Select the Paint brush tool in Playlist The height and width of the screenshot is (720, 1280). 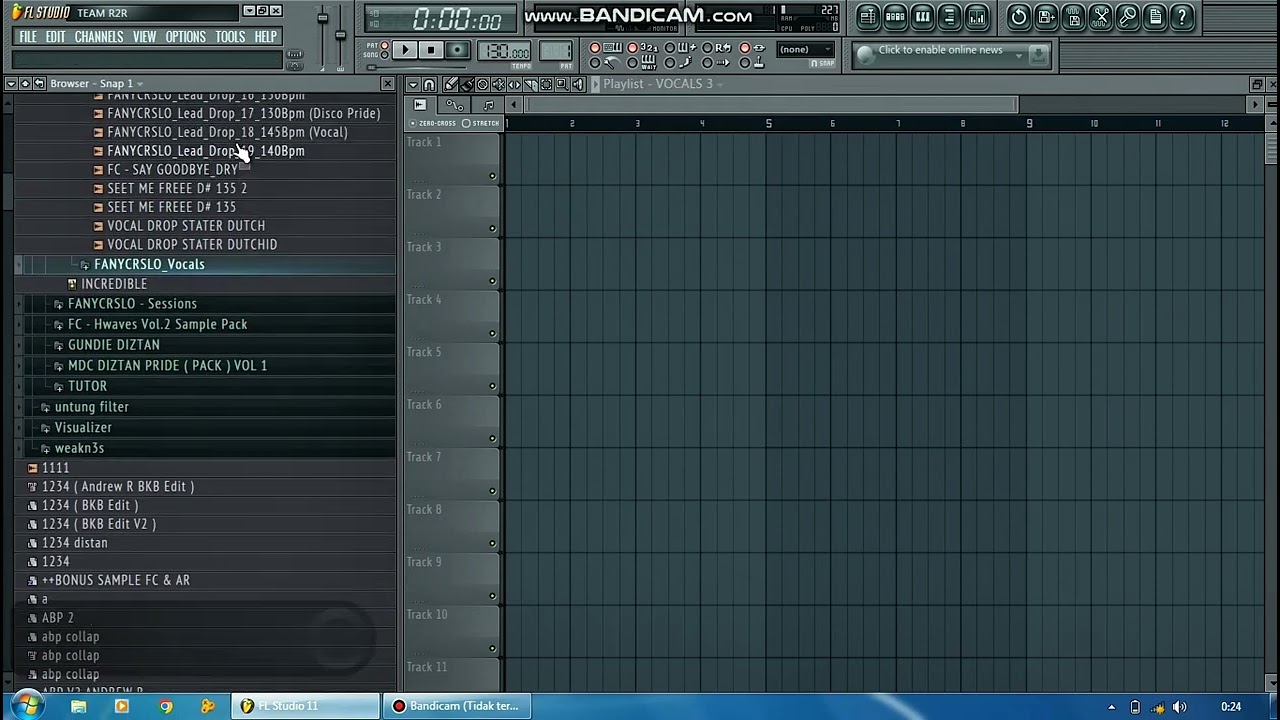click(466, 84)
